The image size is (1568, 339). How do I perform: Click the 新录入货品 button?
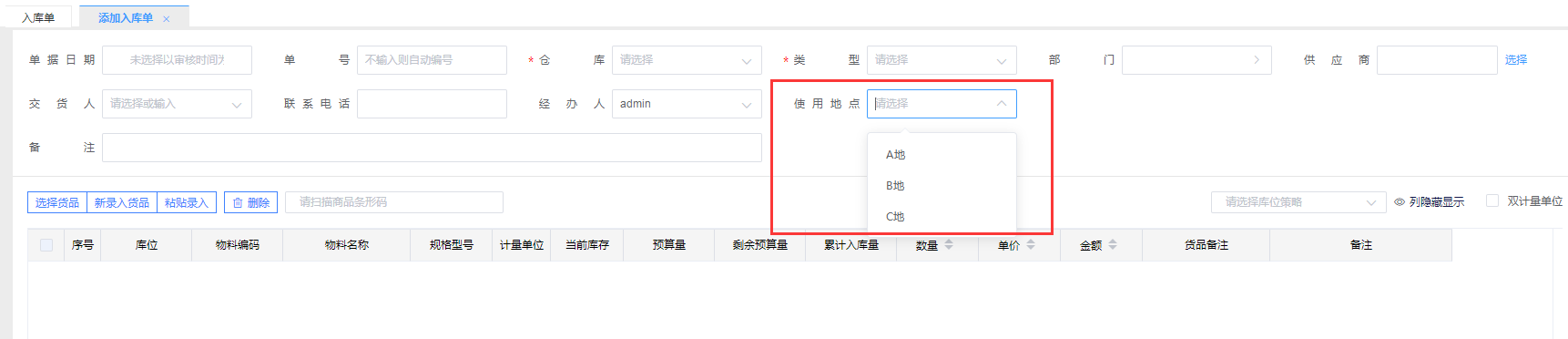point(122,202)
